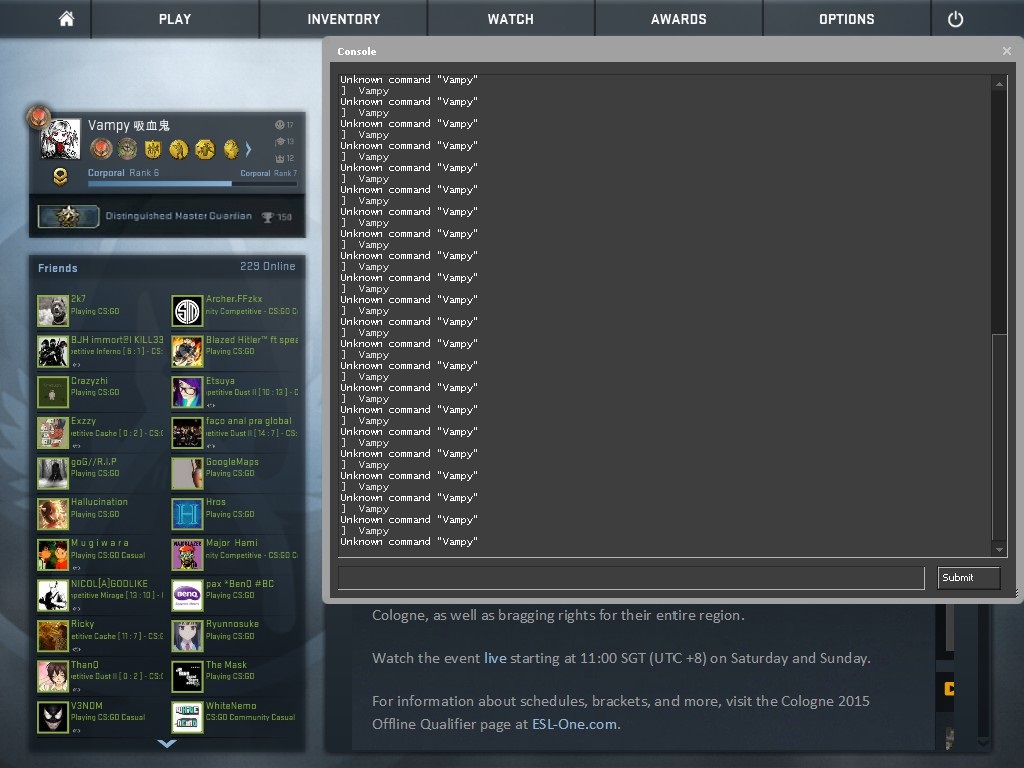Open the INVENTORY menu
Screen dimensions: 1024x768
(344, 19)
